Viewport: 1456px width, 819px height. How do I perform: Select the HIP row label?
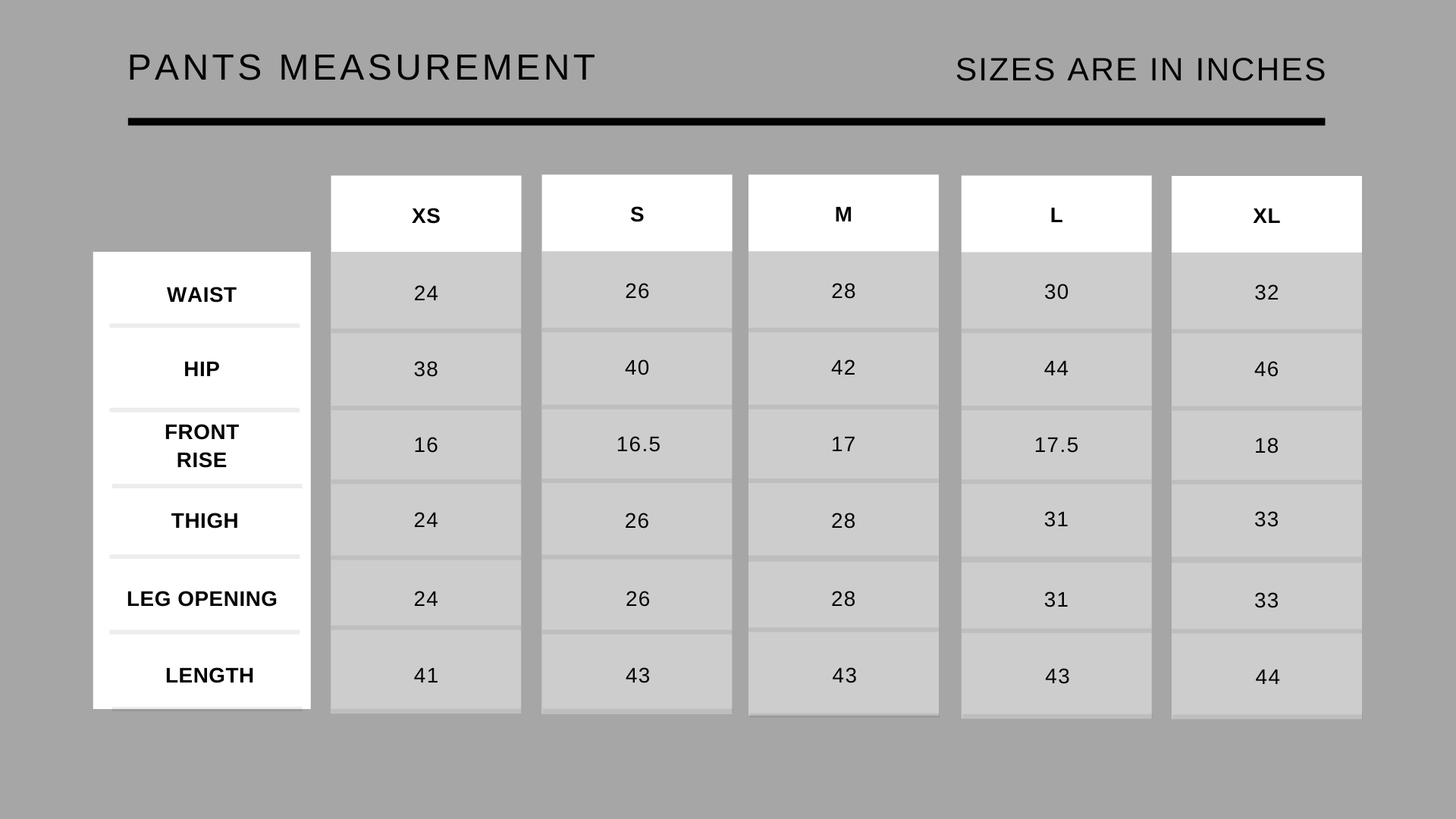(x=202, y=369)
